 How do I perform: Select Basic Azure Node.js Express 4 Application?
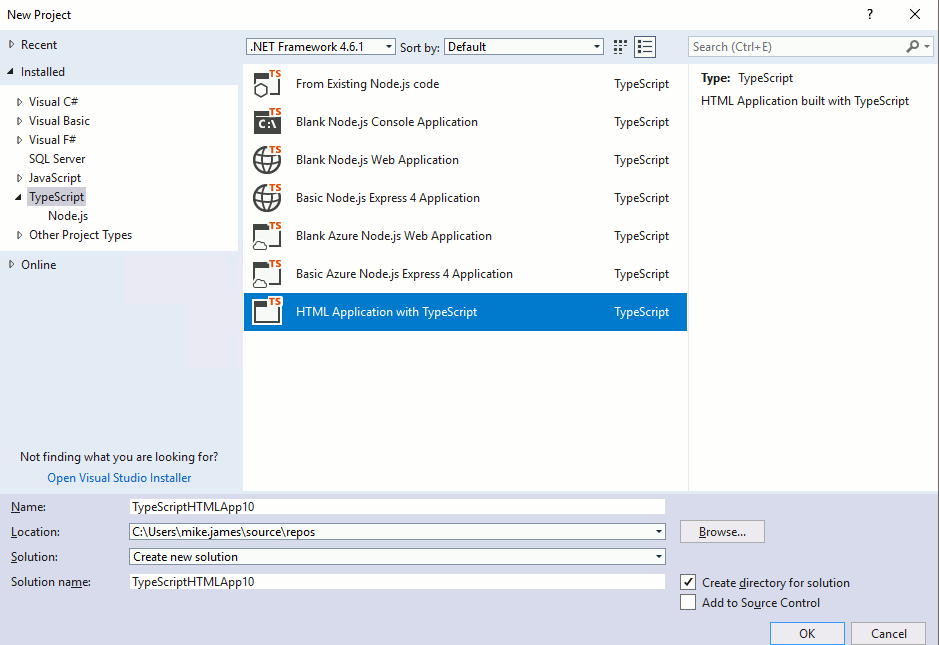click(465, 274)
